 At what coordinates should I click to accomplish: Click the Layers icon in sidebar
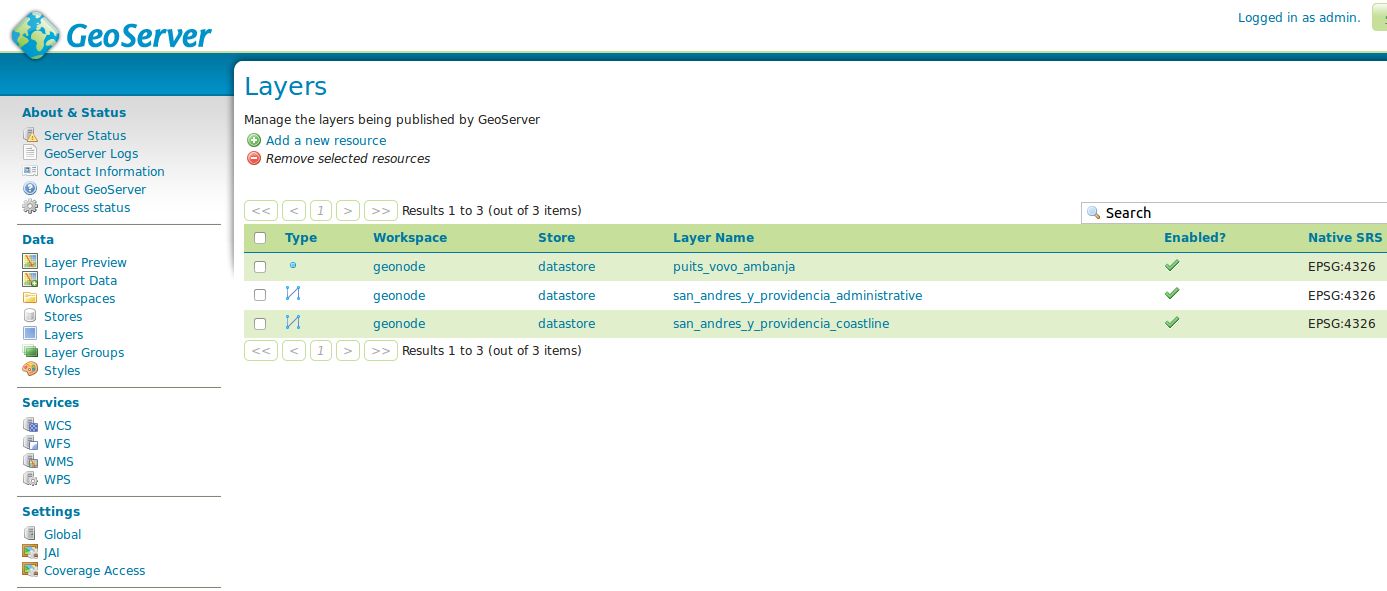[x=30, y=334]
